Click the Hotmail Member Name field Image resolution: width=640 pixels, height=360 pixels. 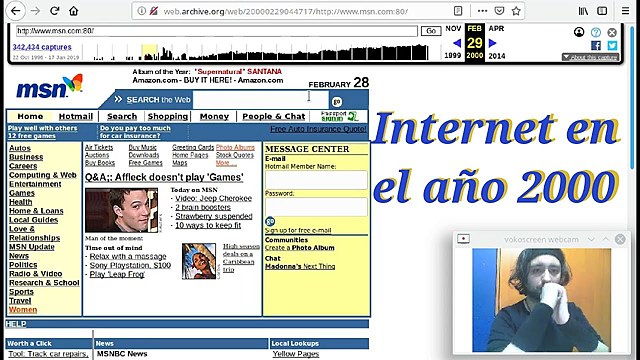pos(316,180)
